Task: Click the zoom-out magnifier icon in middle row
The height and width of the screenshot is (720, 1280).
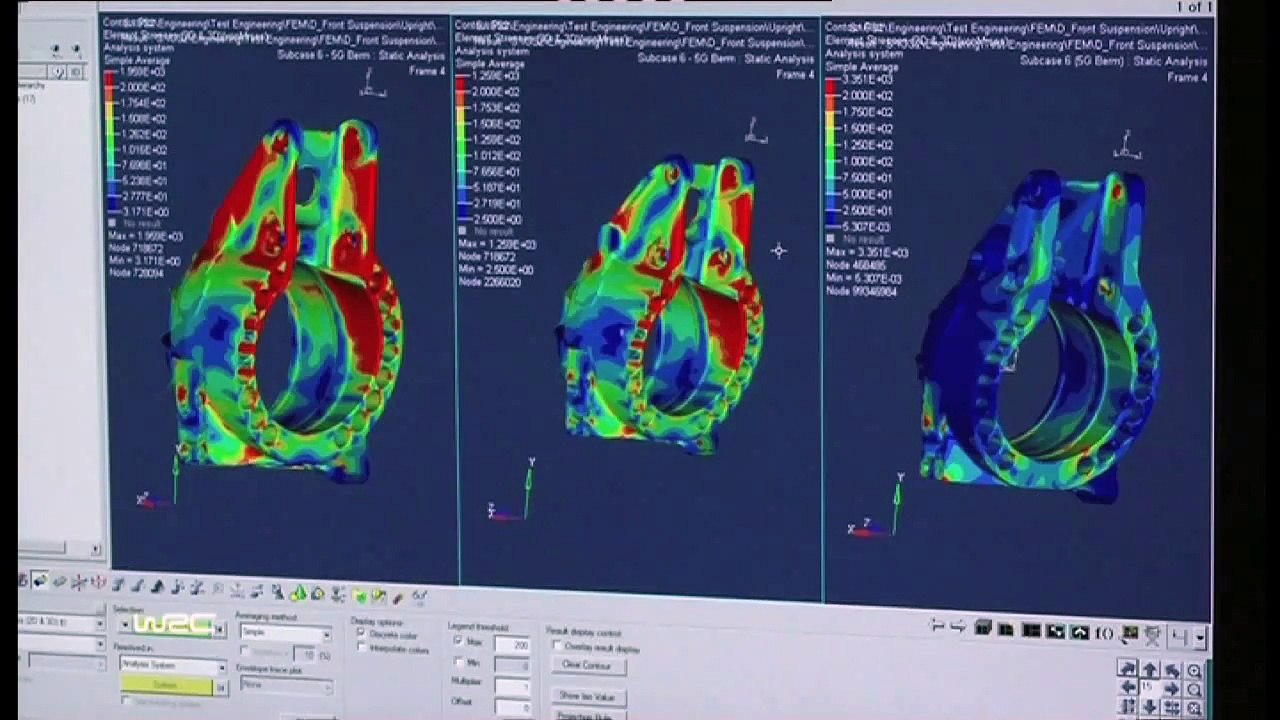Action: pyautogui.click(x=1194, y=689)
